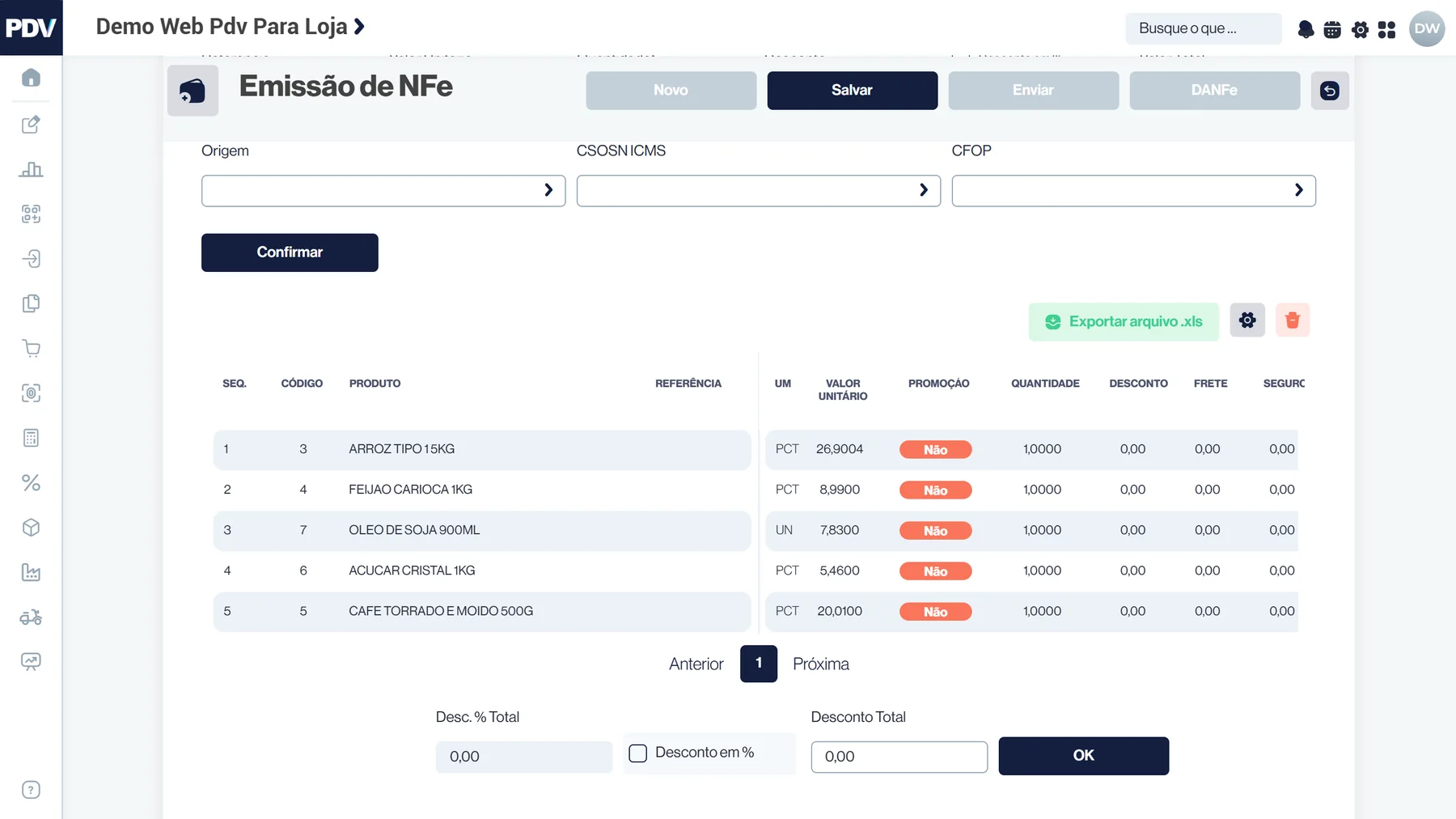1456x819 pixels.
Task: Open the notifications bell icon
Action: pos(1306,30)
